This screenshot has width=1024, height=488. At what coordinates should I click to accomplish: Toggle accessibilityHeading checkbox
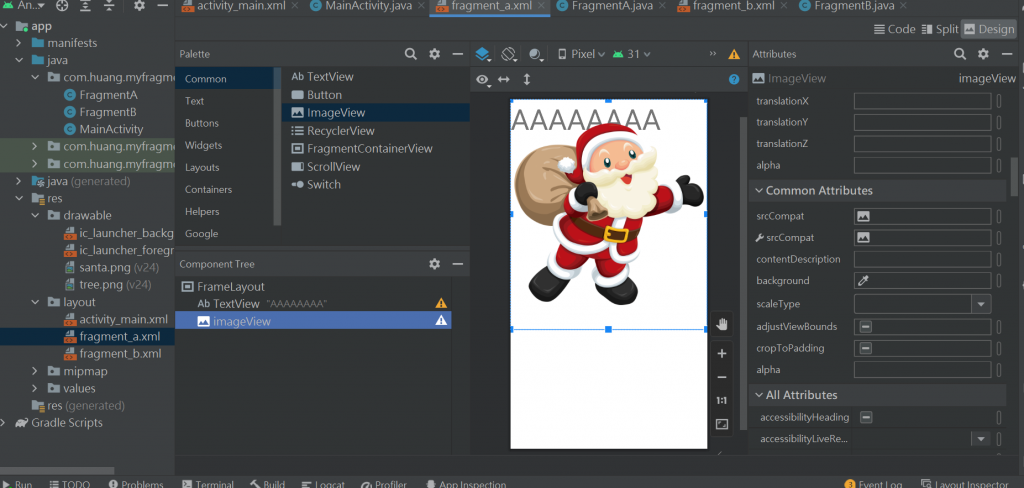click(865, 417)
